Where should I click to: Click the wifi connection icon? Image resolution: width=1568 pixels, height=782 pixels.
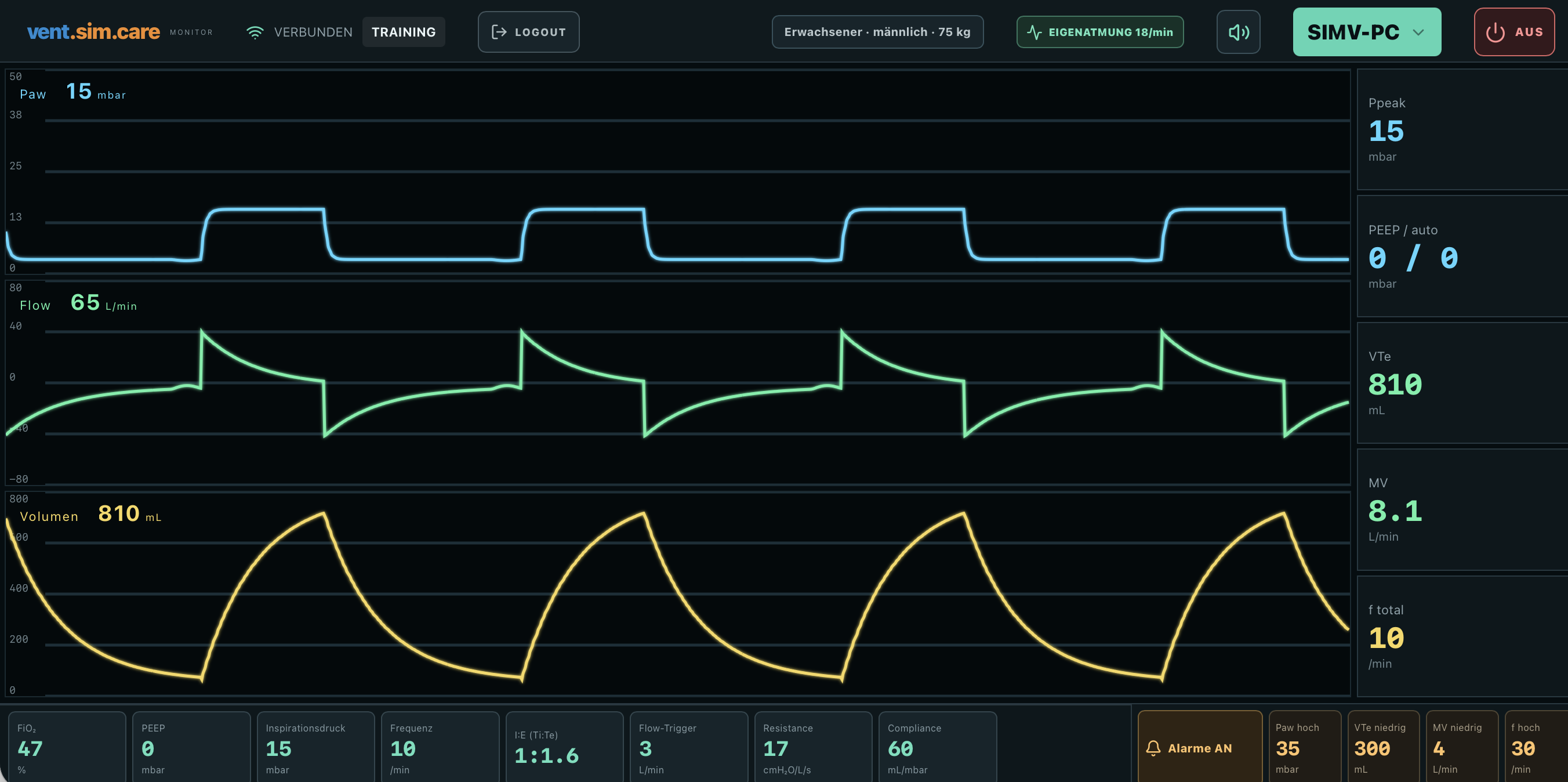tap(255, 32)
